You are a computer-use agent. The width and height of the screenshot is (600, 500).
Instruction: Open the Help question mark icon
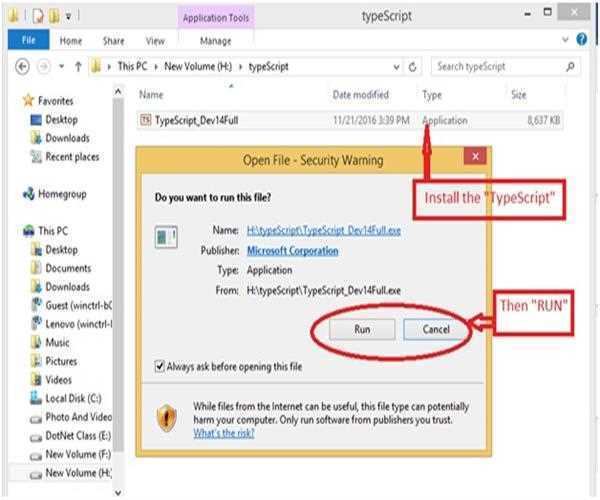coord(582,40)
